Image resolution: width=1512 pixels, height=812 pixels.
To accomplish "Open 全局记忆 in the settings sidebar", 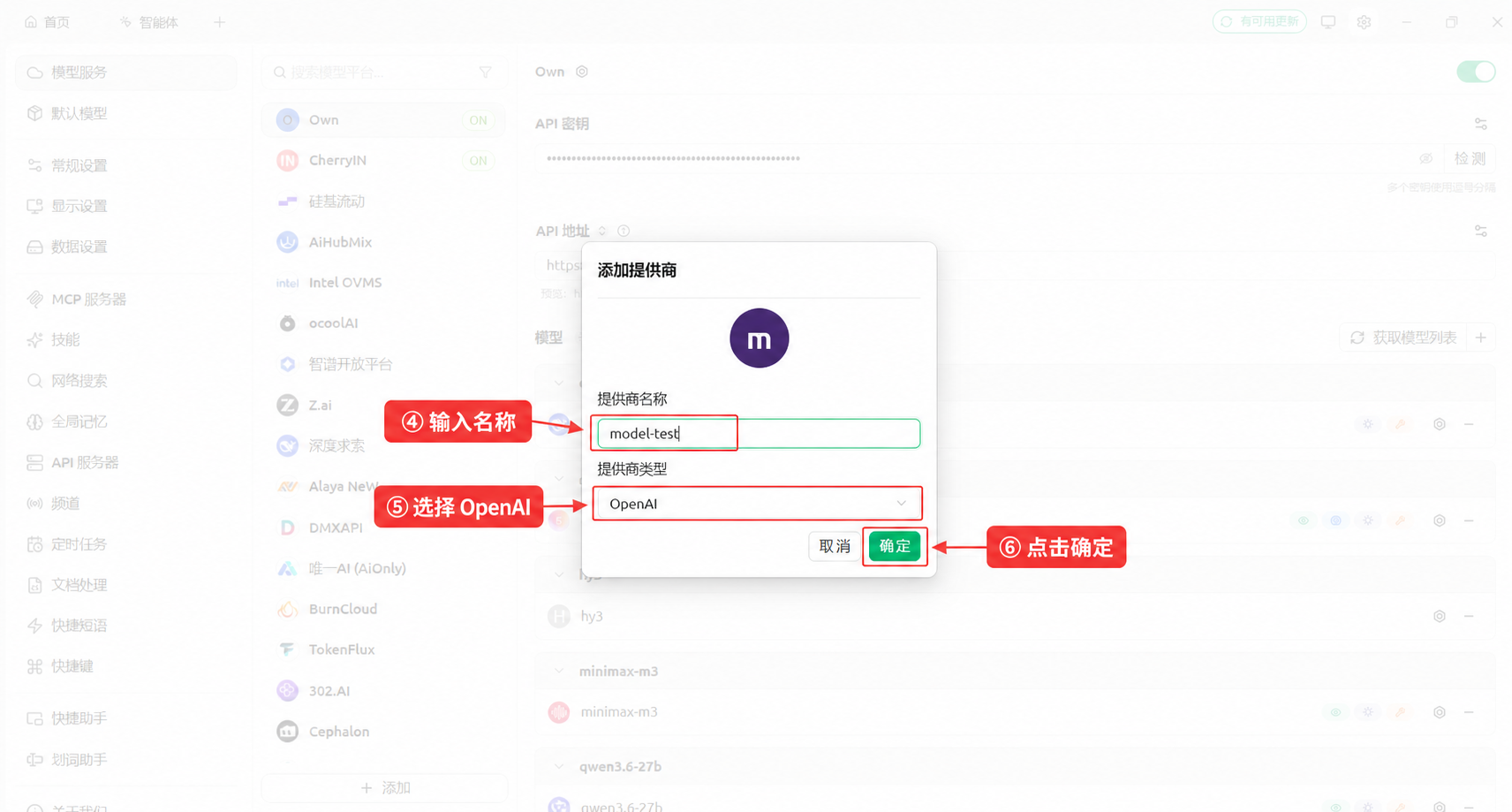I will [126, 421].
